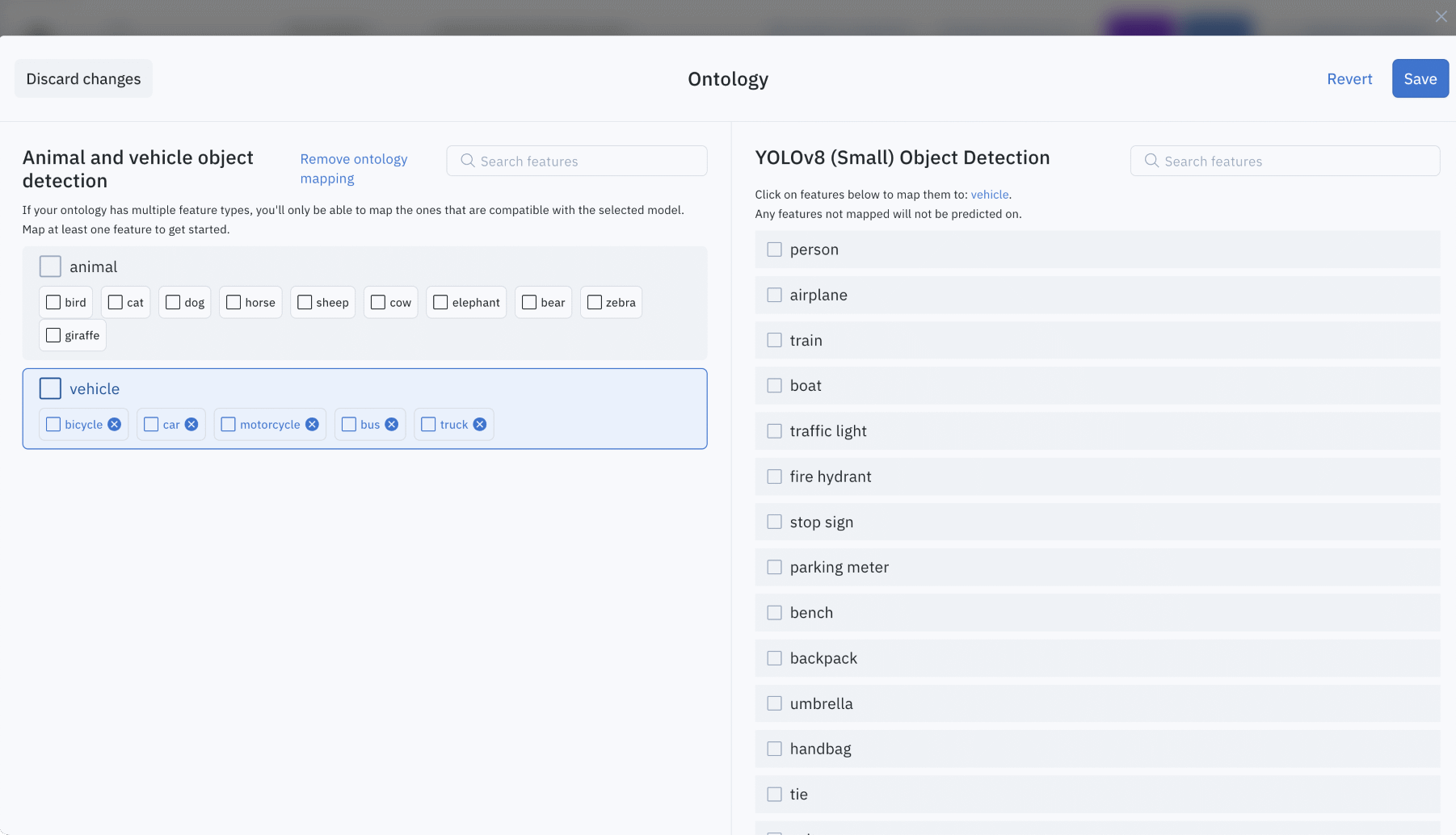Remove the truck mapping with its x icon
Viewport: 1456px width, 835px height.
(x=480, y=425)
